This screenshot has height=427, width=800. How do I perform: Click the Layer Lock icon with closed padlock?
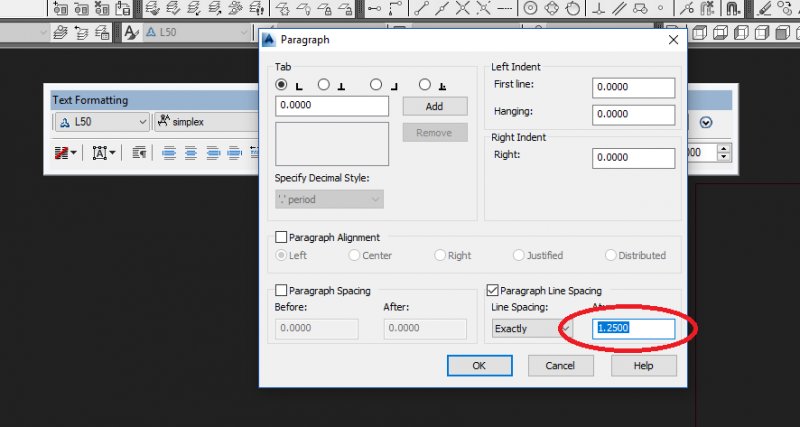click(x=325, y=8)
